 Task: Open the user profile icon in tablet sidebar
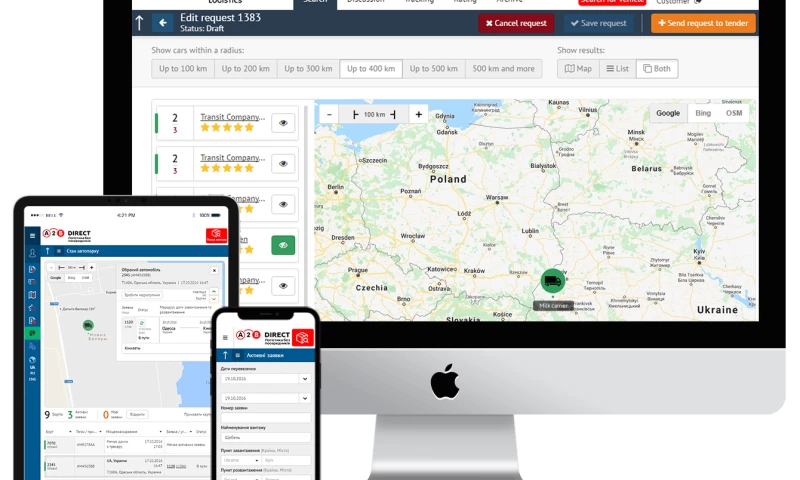point(32,253)
